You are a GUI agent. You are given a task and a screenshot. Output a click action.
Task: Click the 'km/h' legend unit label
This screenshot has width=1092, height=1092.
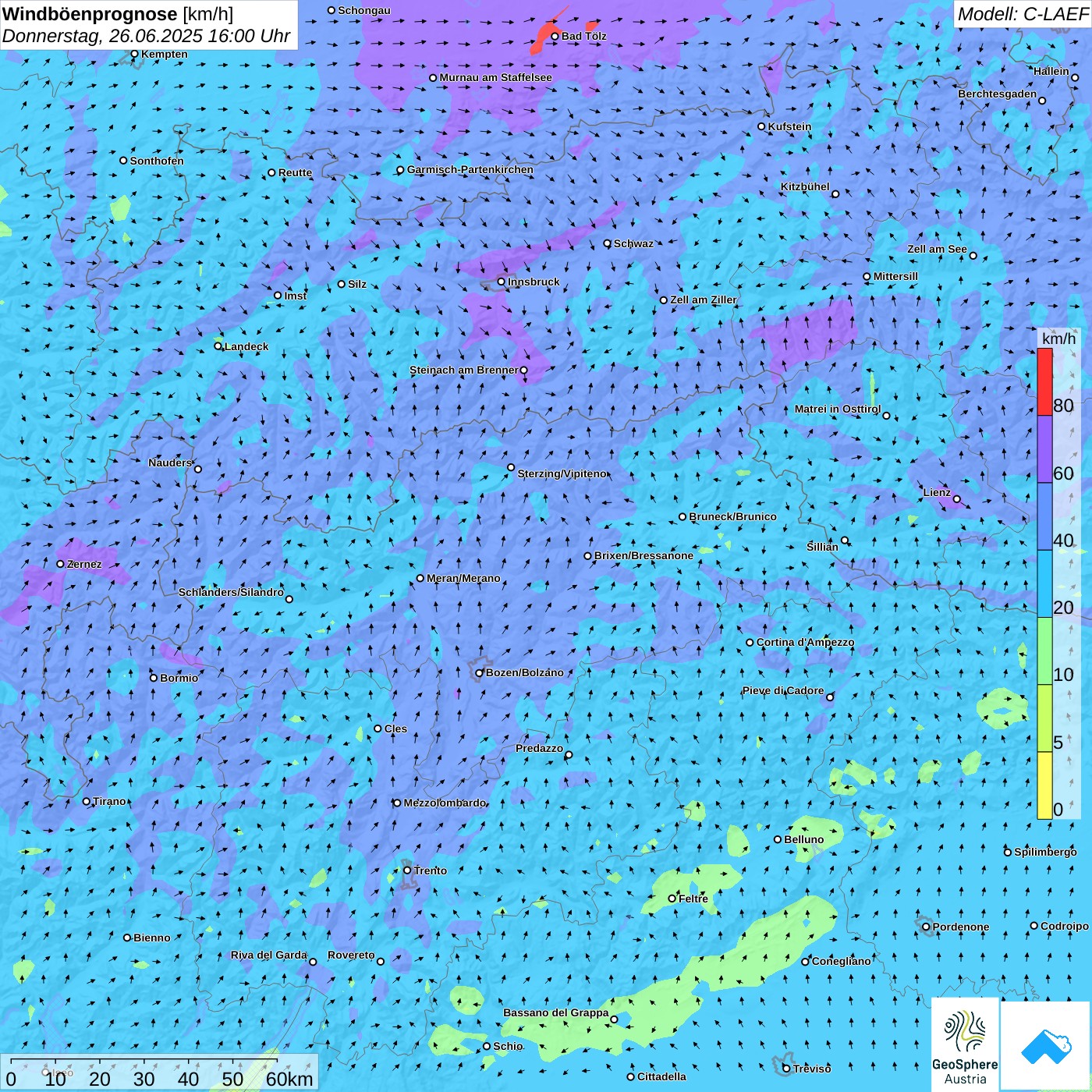[1058, 339]
